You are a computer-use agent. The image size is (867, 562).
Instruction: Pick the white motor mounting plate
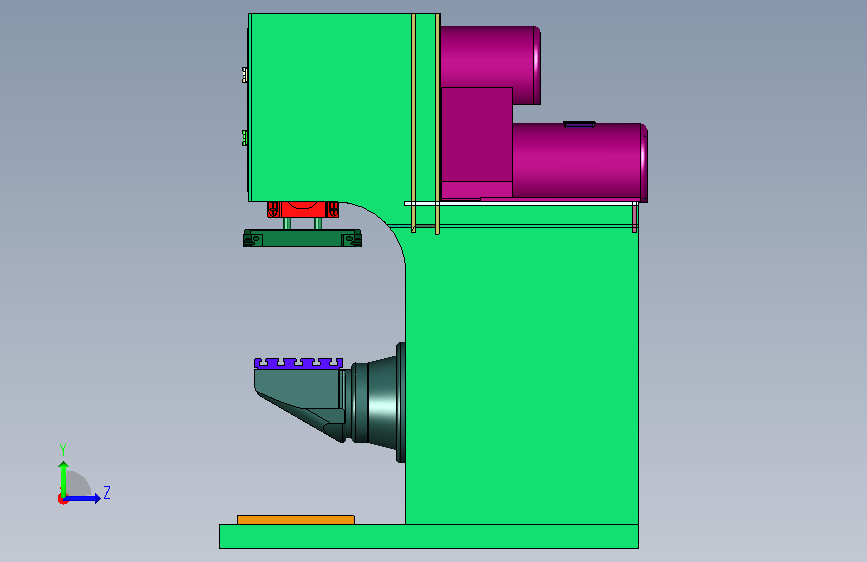[521, 204]
